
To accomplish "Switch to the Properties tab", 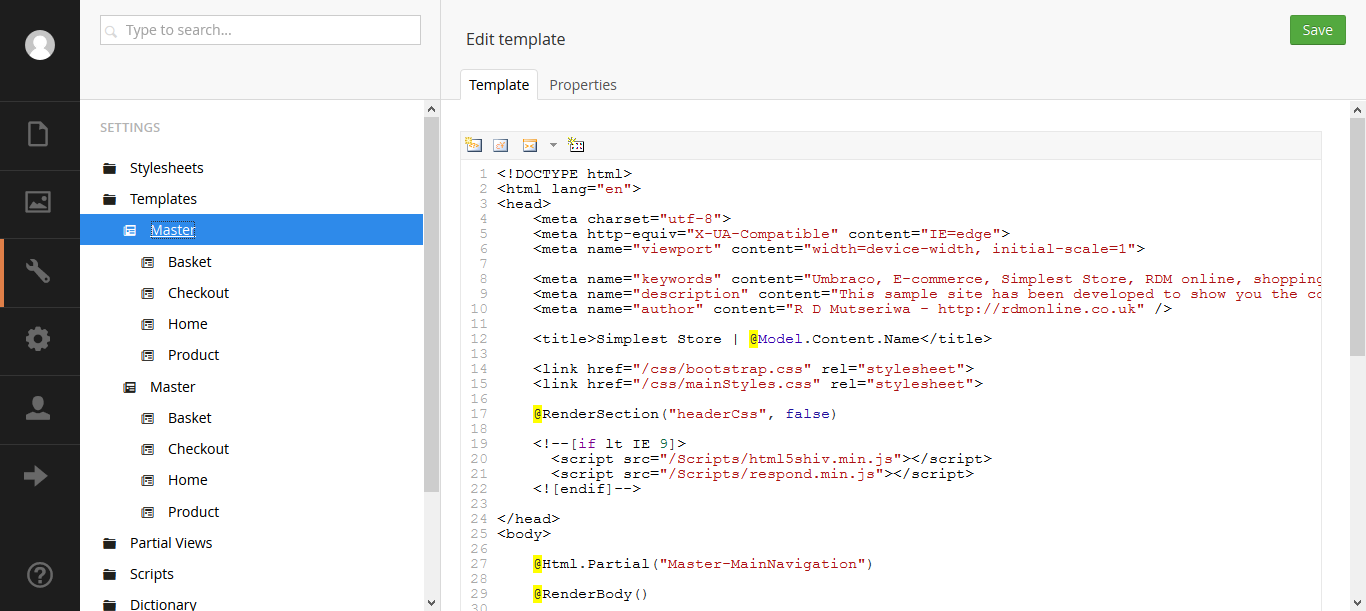I will (x=583, y=85).
